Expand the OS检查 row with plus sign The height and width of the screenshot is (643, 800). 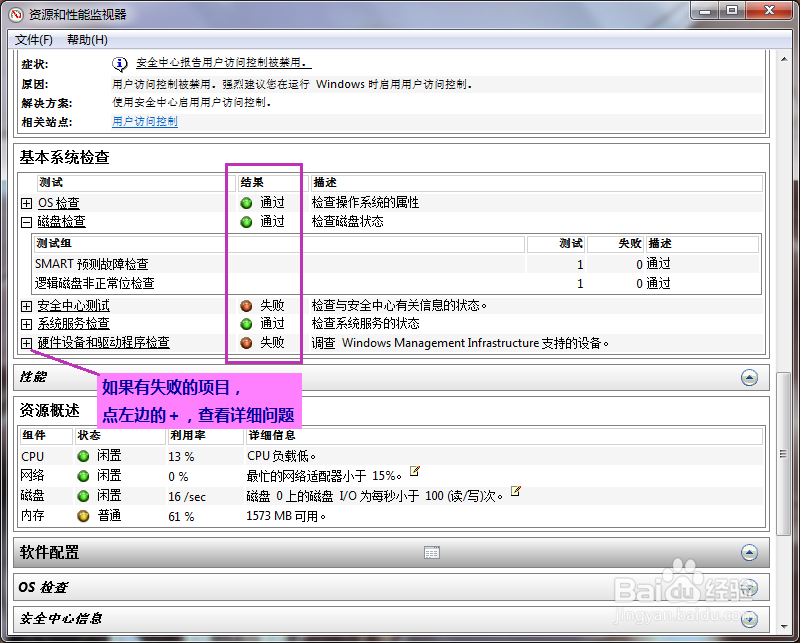(x=26, y=202)
